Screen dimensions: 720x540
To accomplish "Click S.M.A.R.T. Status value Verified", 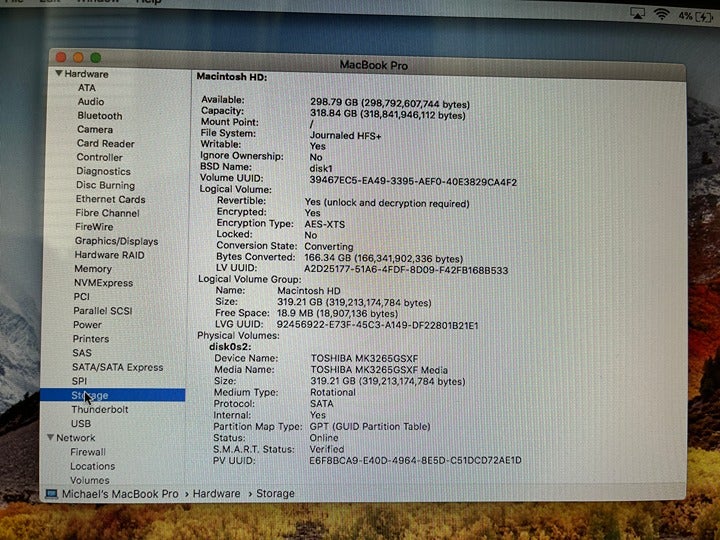I will (326, 449).
